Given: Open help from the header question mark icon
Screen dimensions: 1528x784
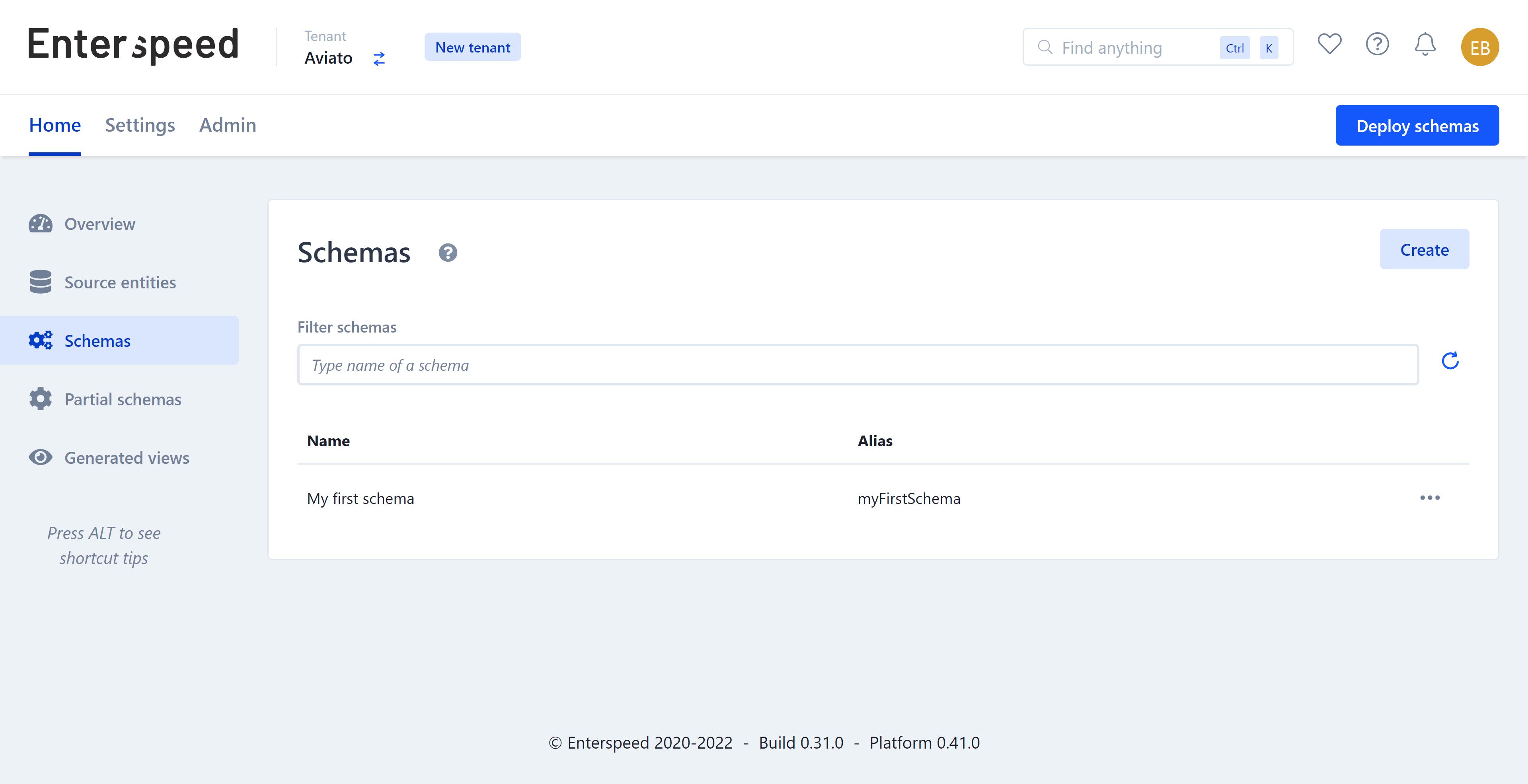Looking at the screenshot, I should [1377, 45].
